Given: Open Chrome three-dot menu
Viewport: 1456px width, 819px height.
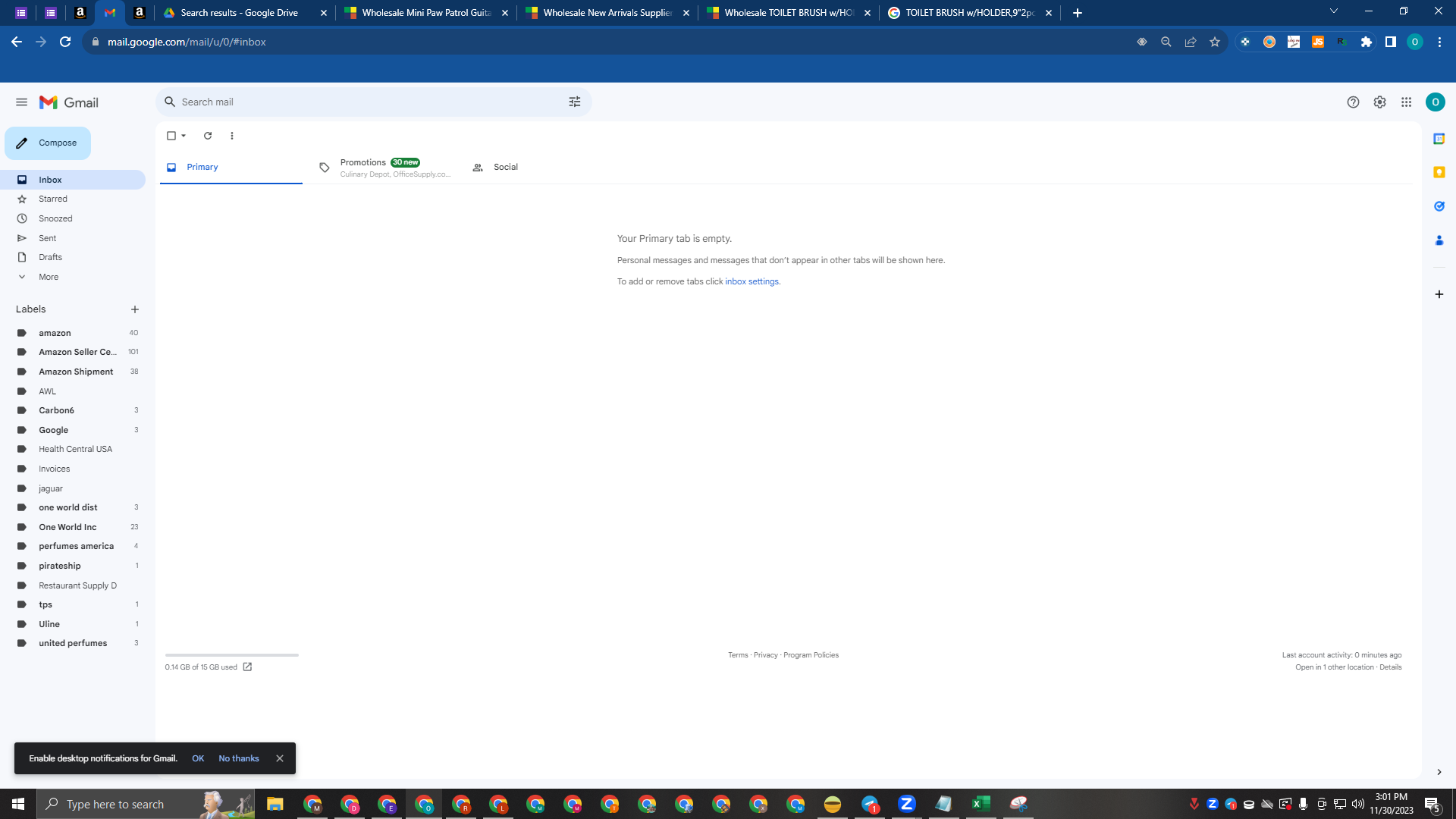Looking at the screenshot, I should pos(1439,42).
